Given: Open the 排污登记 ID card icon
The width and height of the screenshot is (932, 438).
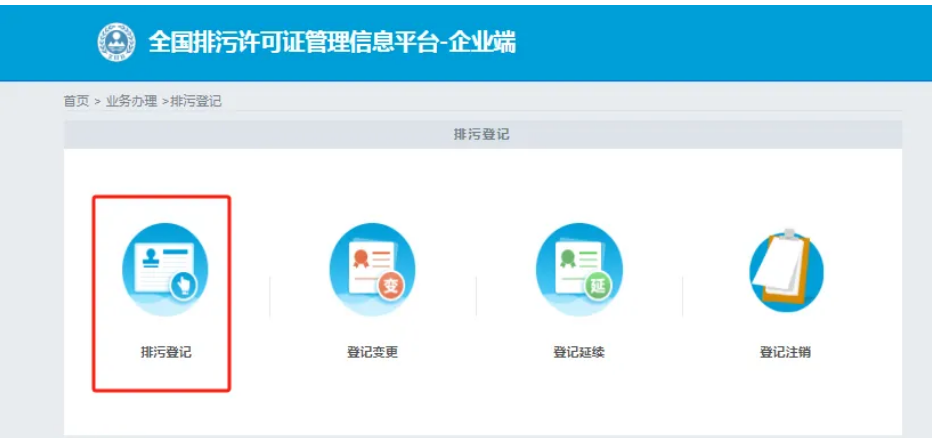Looking at the screenshot, I should tap(165, 266).
